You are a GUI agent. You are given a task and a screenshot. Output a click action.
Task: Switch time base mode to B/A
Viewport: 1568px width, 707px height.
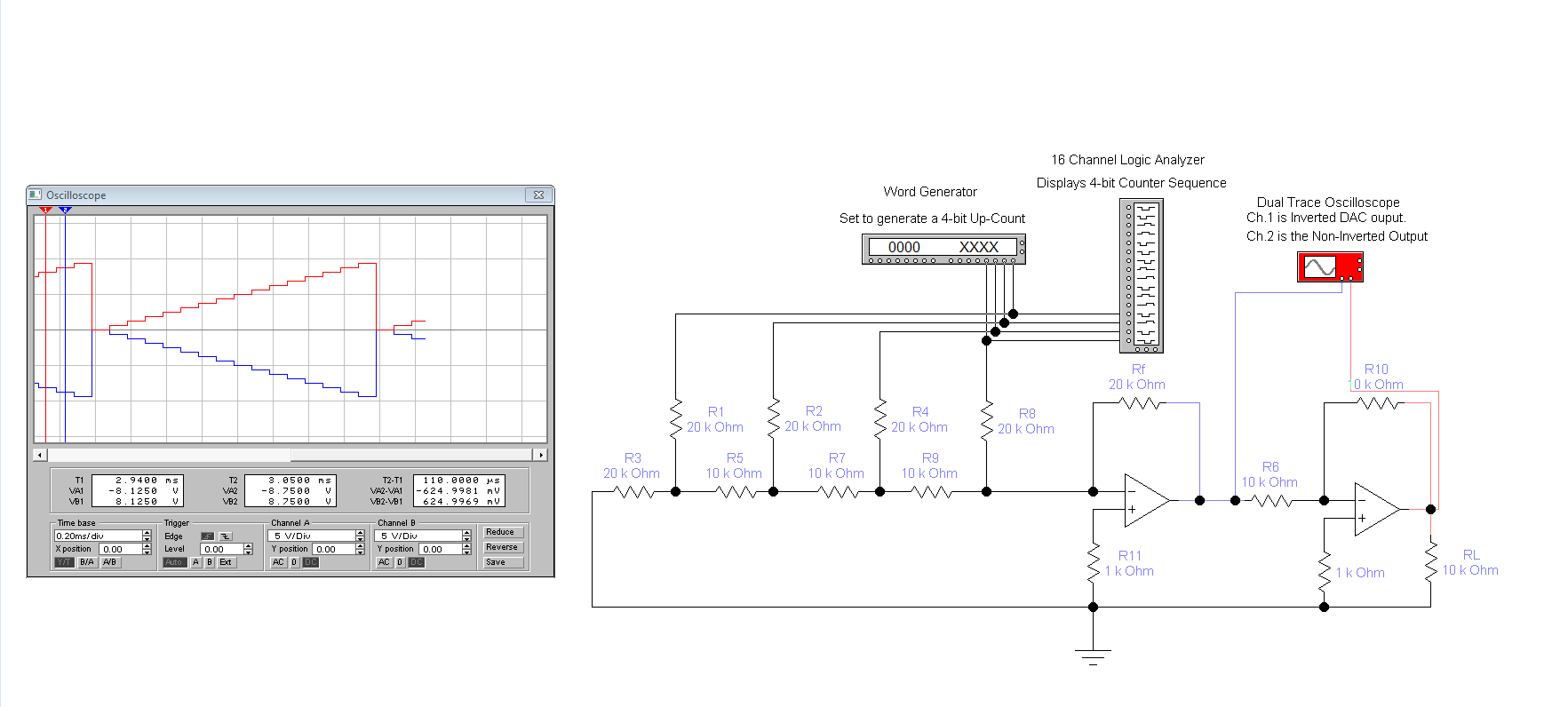click(x=87, y=562)
